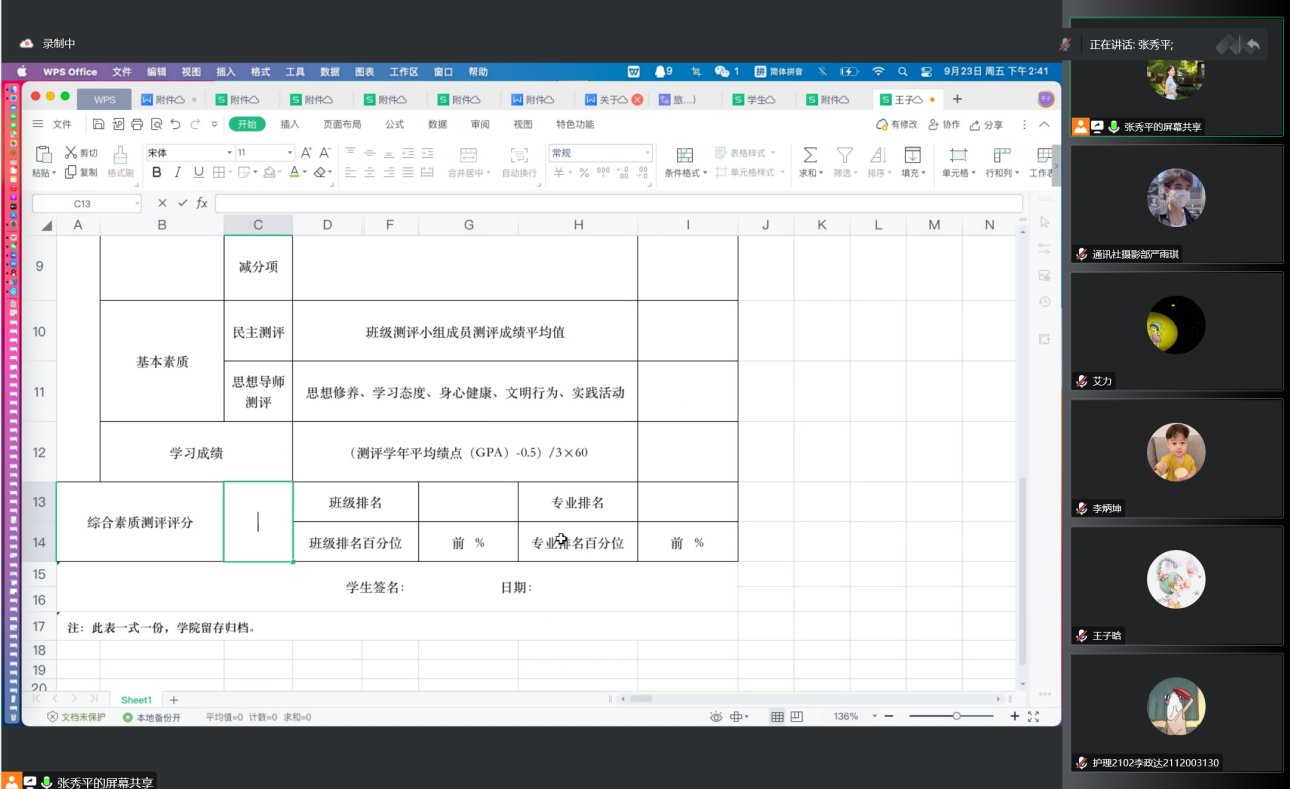
Task: Click the fx insert function icon
Action: 202,203
